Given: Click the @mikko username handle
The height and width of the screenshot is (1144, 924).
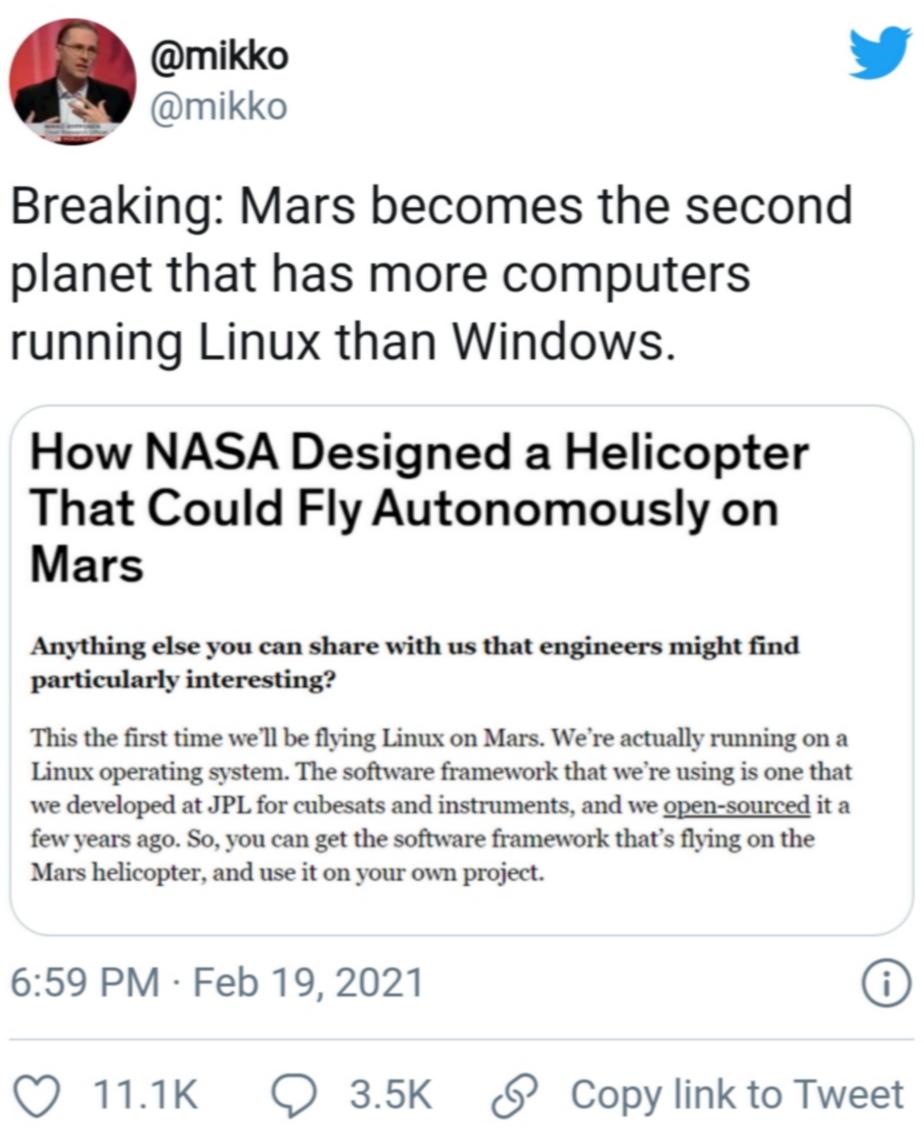Looking at the screenshot, I should [x=220, y=105].
